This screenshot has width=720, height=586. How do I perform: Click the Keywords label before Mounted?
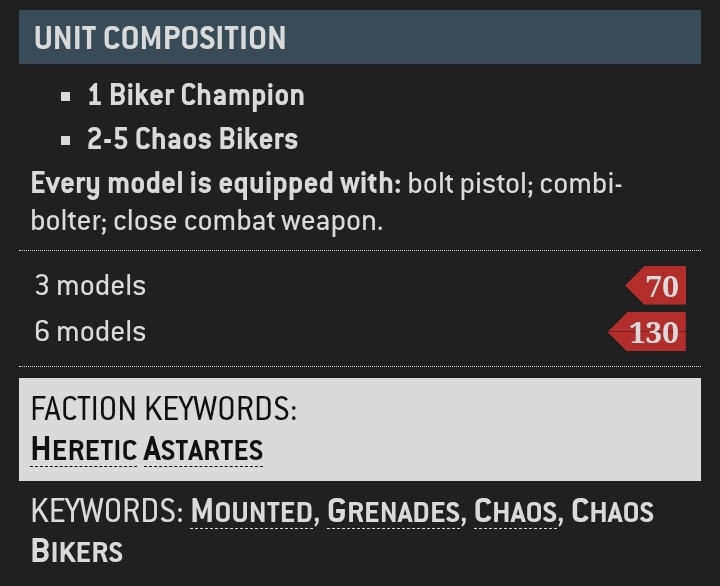point(107,511)
